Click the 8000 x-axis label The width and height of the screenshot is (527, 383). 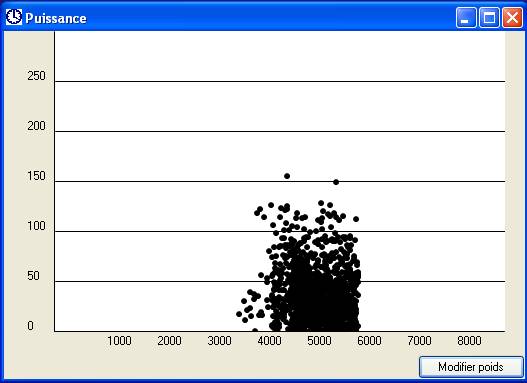pyautogui.click(x=469, y=341)
